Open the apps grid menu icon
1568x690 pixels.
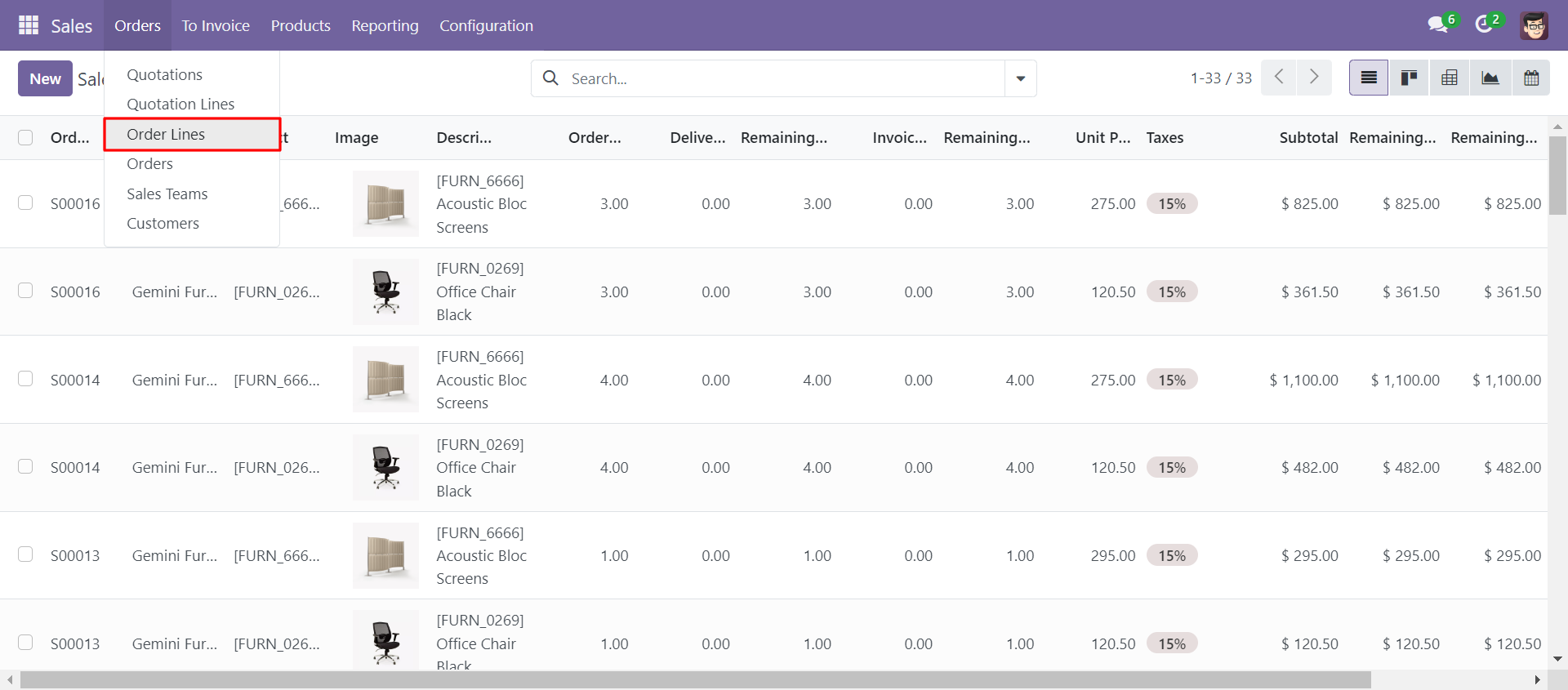point(29,25)
